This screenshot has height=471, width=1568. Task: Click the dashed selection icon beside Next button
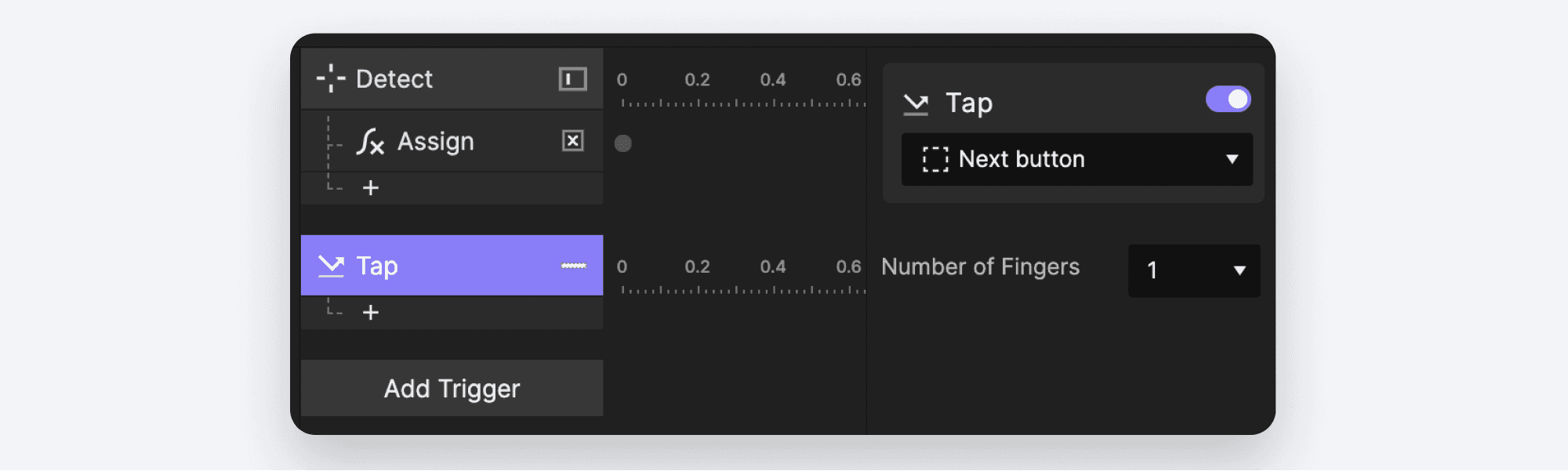click(935, 159)
